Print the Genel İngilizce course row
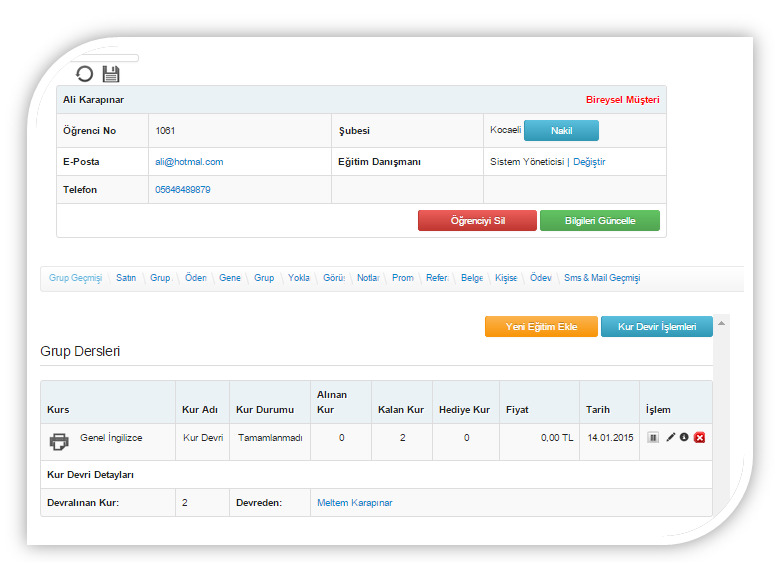This screenshot has height=562, width=780. pos(60,441)
